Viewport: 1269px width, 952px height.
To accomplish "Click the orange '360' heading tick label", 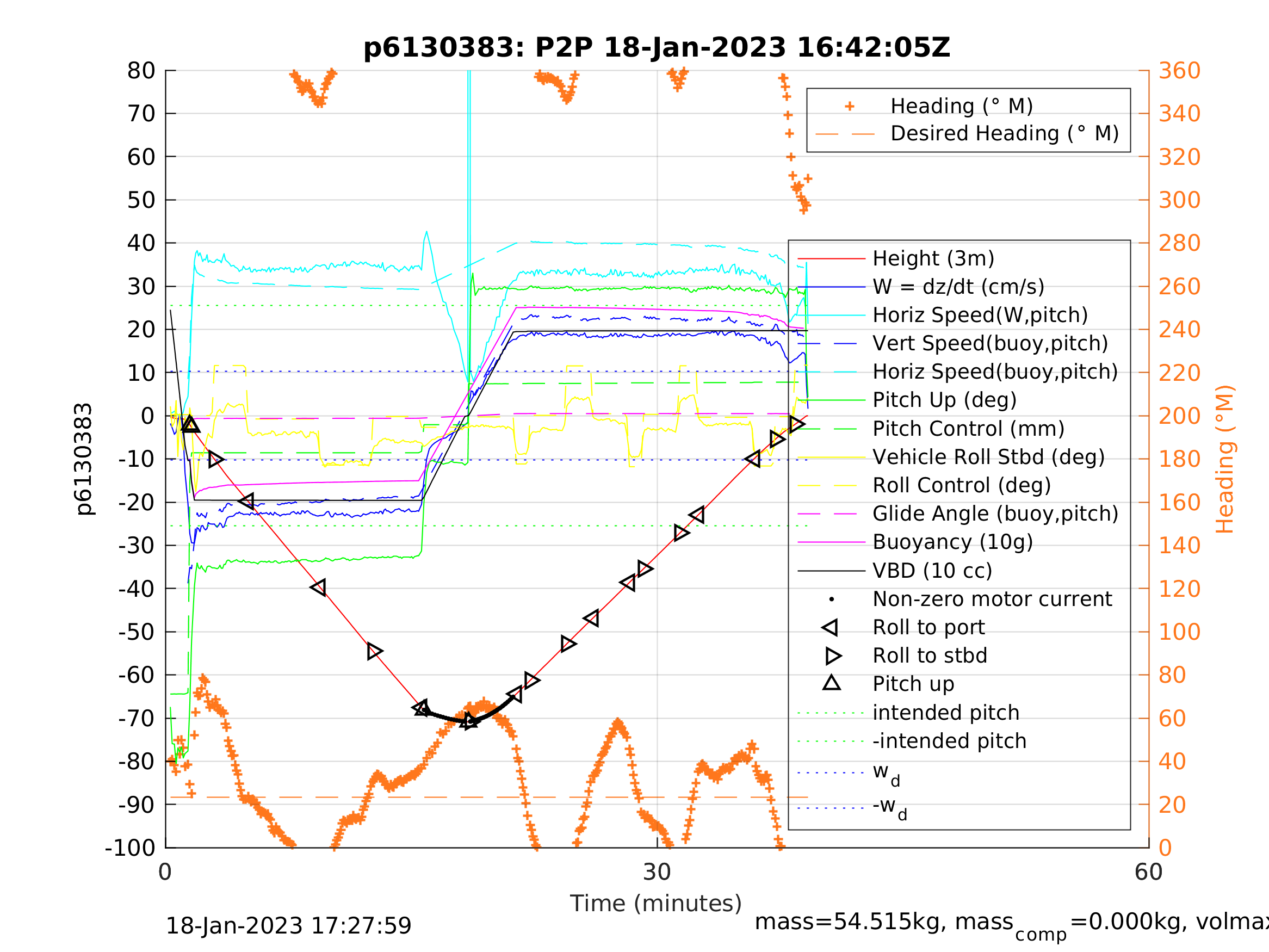I will point(1180,71).
